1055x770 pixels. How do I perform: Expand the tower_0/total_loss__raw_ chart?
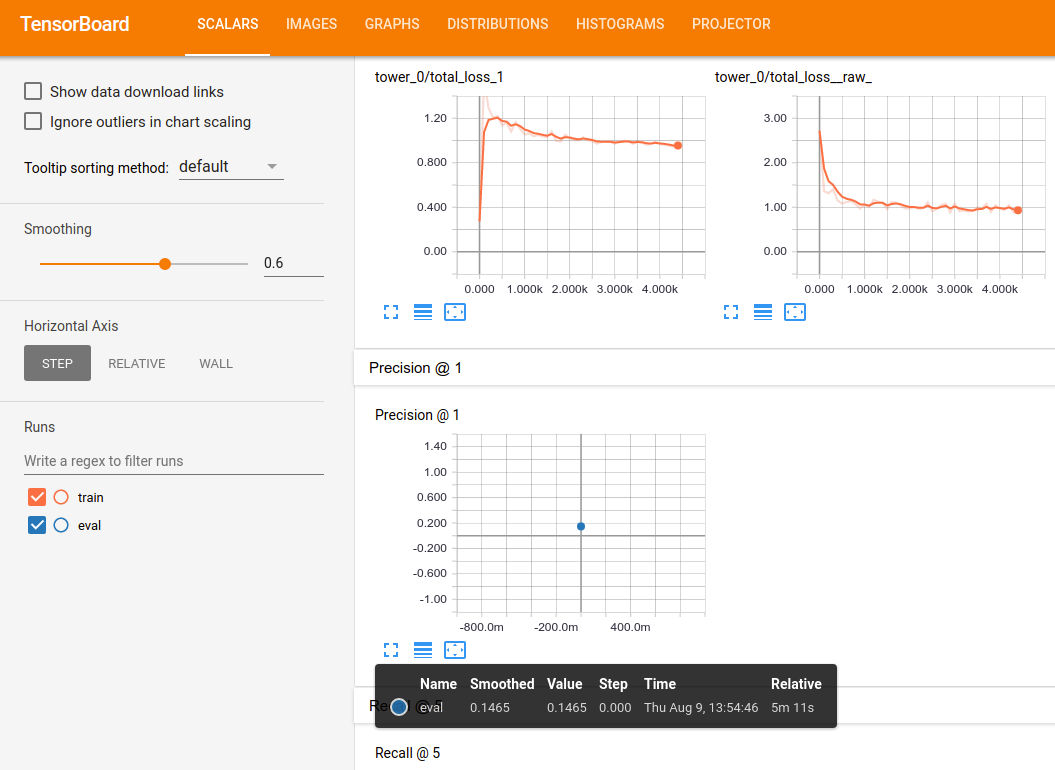pos(730,312)
